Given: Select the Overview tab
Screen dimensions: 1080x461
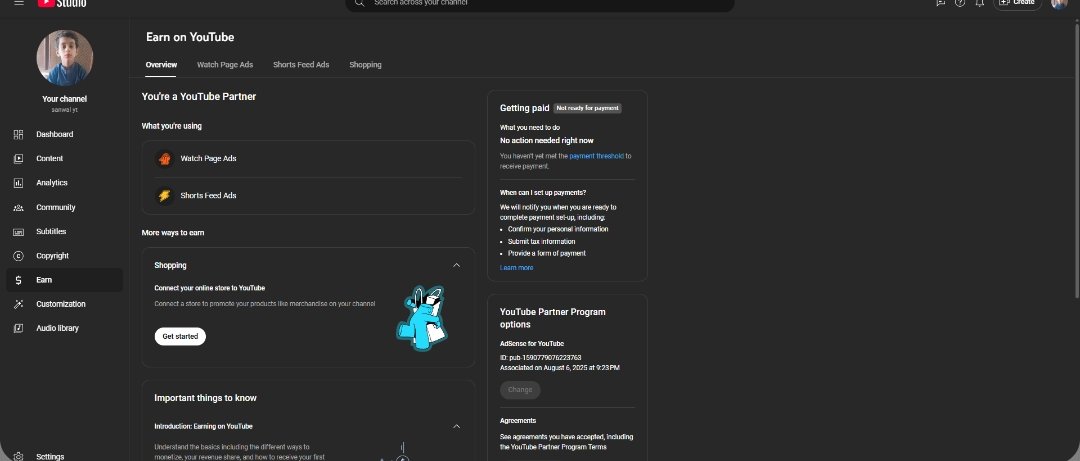Looking at the screenshot, I should pyautogui.click(x=161, y=65).
